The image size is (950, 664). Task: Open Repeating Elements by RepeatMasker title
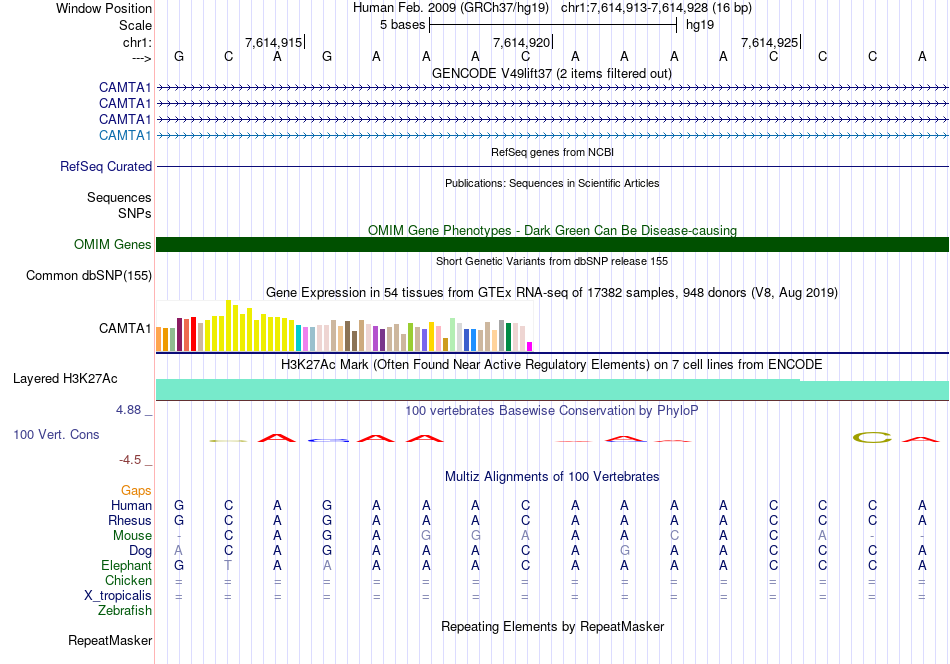(x=552, y=626)
